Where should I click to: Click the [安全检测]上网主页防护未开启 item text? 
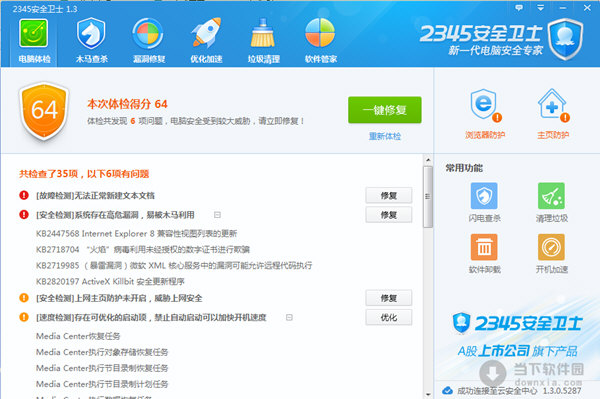click(x=119, y=298)
